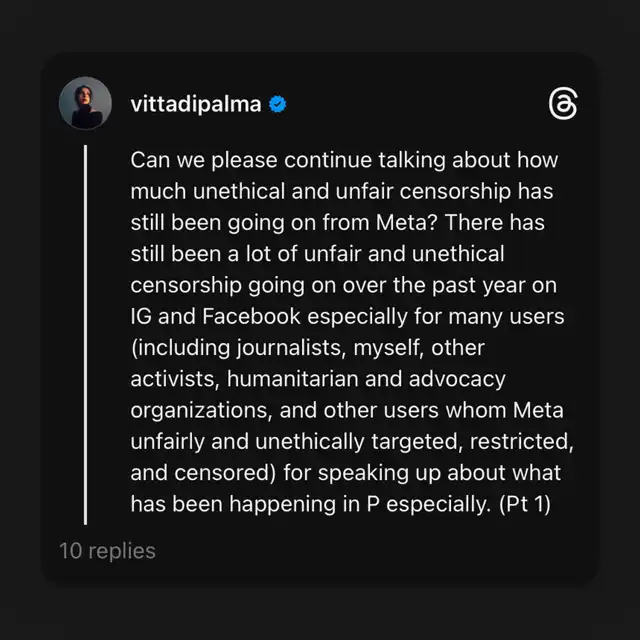Viewport: 640px width, 640px height.
Task: Open vittadipalma's profile picture
Action: tap(85, 103)
